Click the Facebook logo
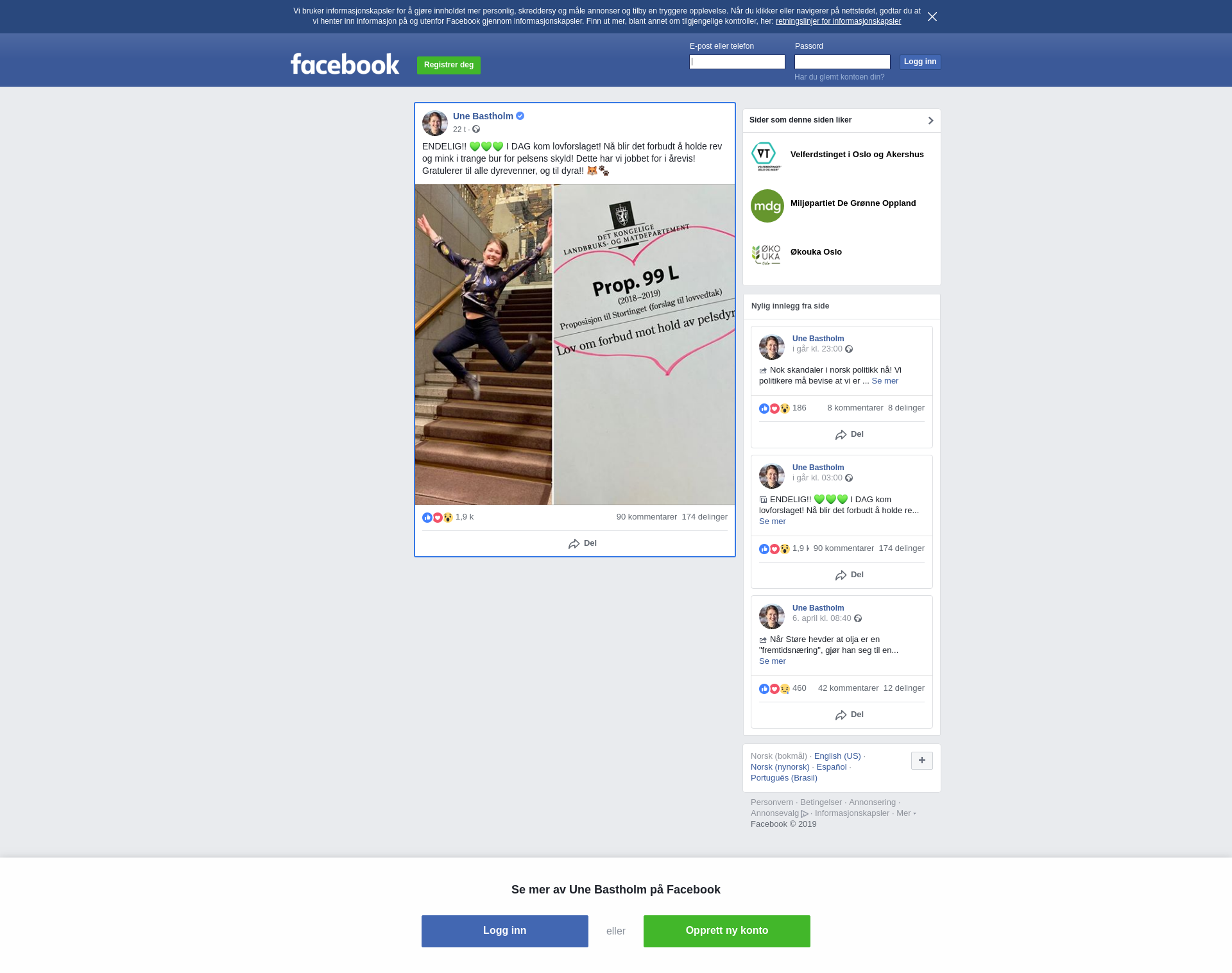Image resolution: width=1232 pixels, height=973 pixels. (x=345, y=63)
